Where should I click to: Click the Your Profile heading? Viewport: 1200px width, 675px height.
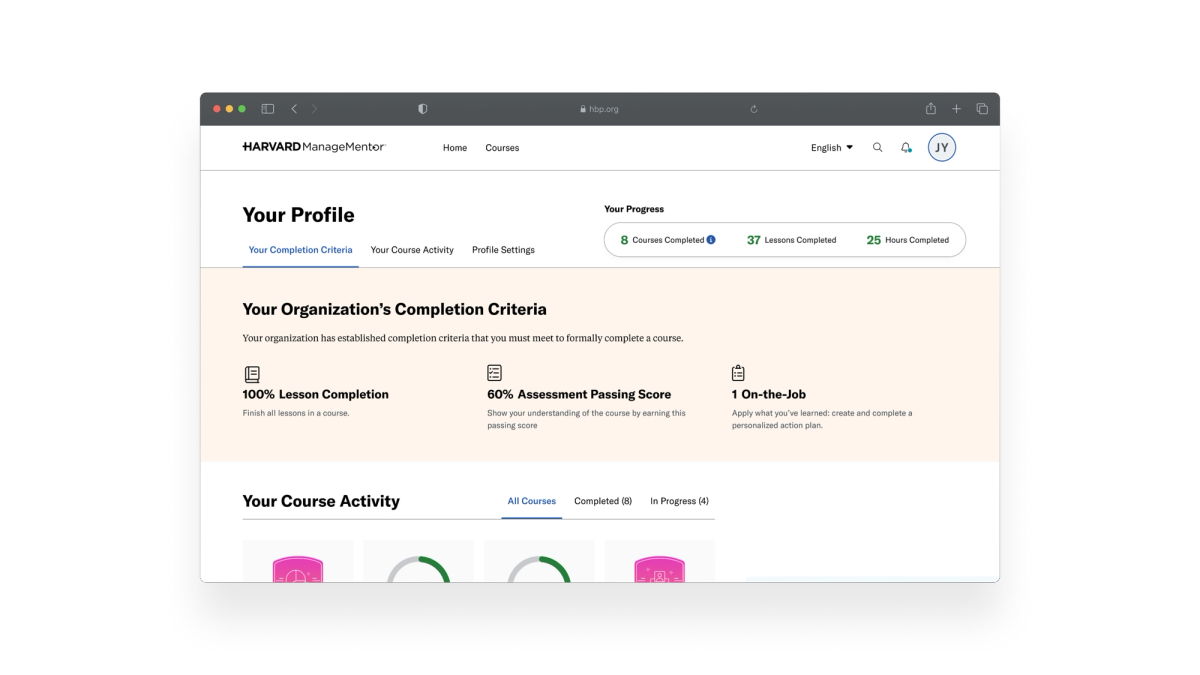pos(298,215)
